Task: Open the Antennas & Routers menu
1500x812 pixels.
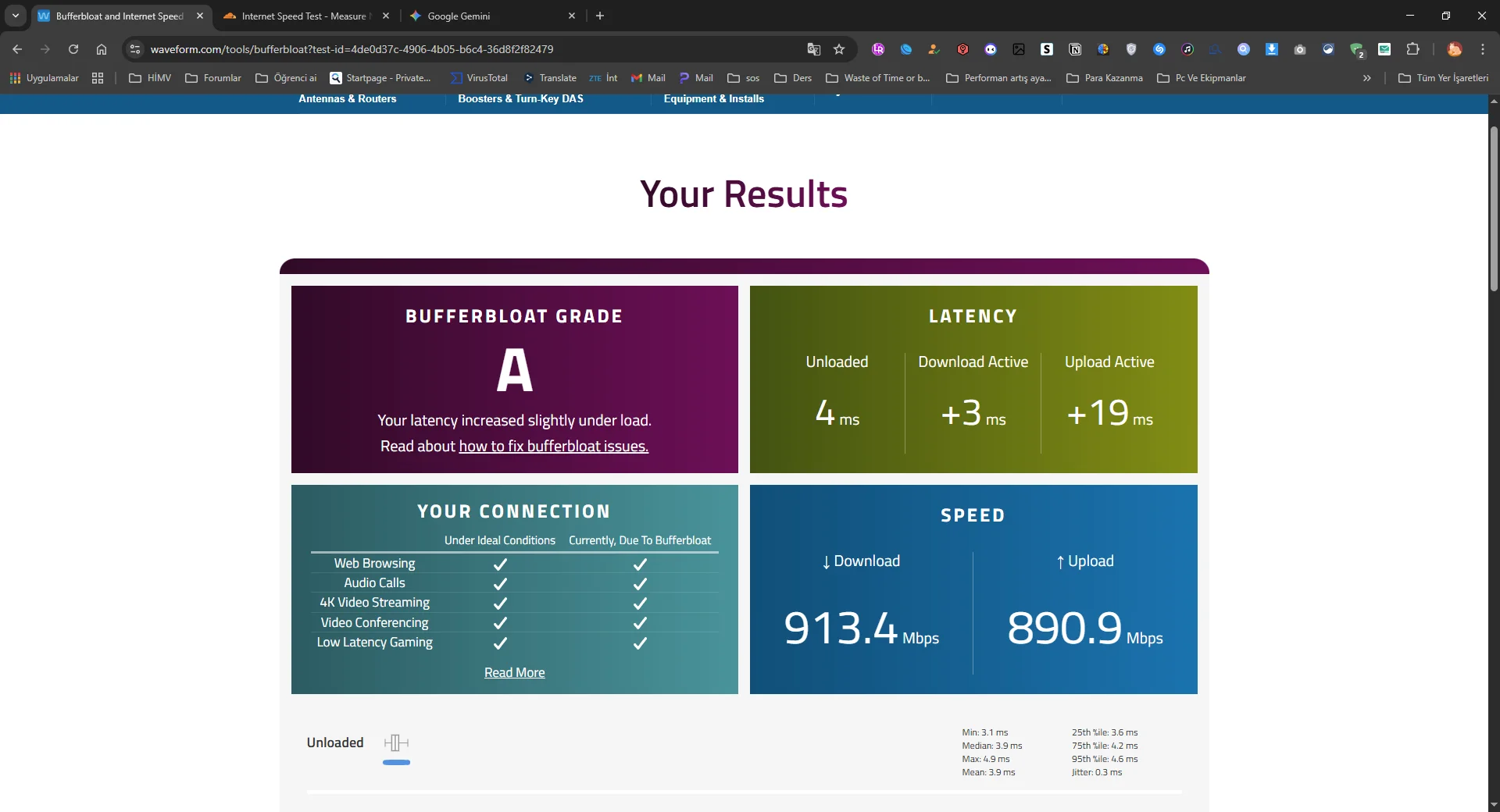Action: (x=348, y=99)
